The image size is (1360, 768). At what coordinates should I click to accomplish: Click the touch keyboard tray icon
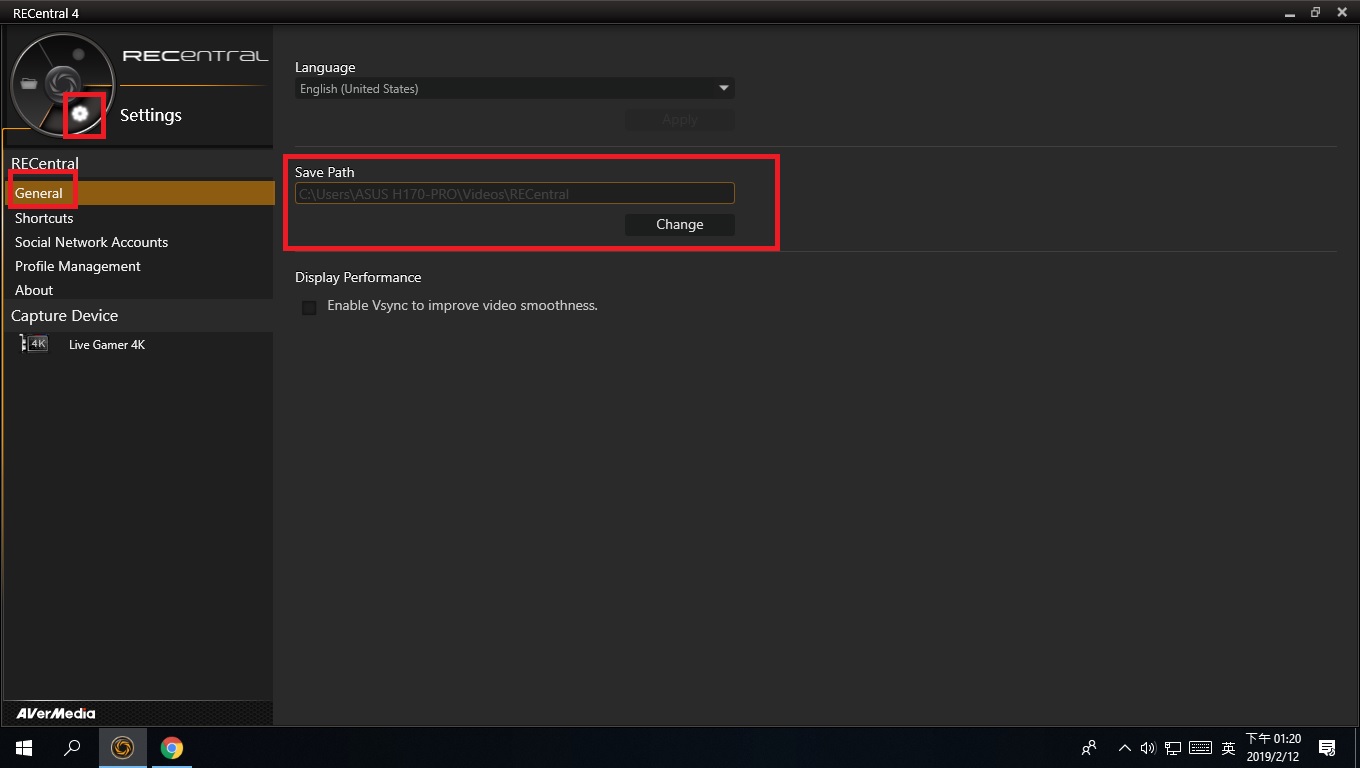1201,748
